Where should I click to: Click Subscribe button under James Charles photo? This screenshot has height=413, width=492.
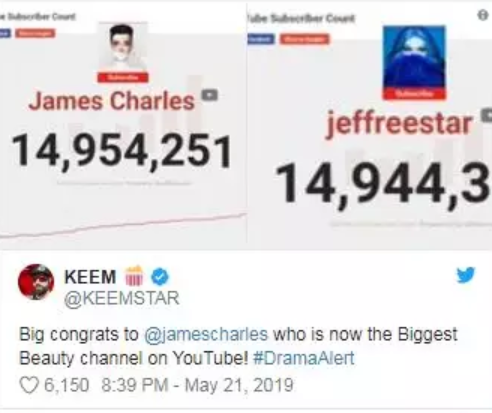click(123, 77)
